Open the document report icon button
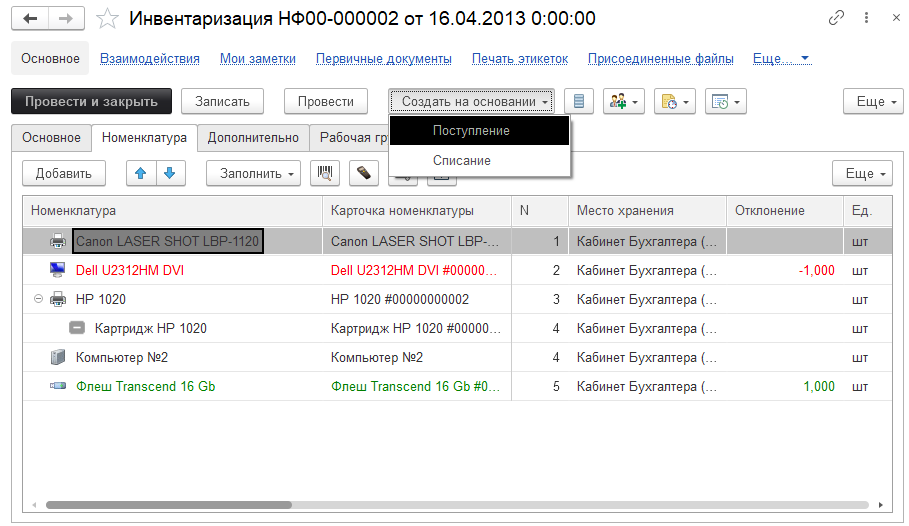Viewport: 909px width, 526px height. click(580, 101)
